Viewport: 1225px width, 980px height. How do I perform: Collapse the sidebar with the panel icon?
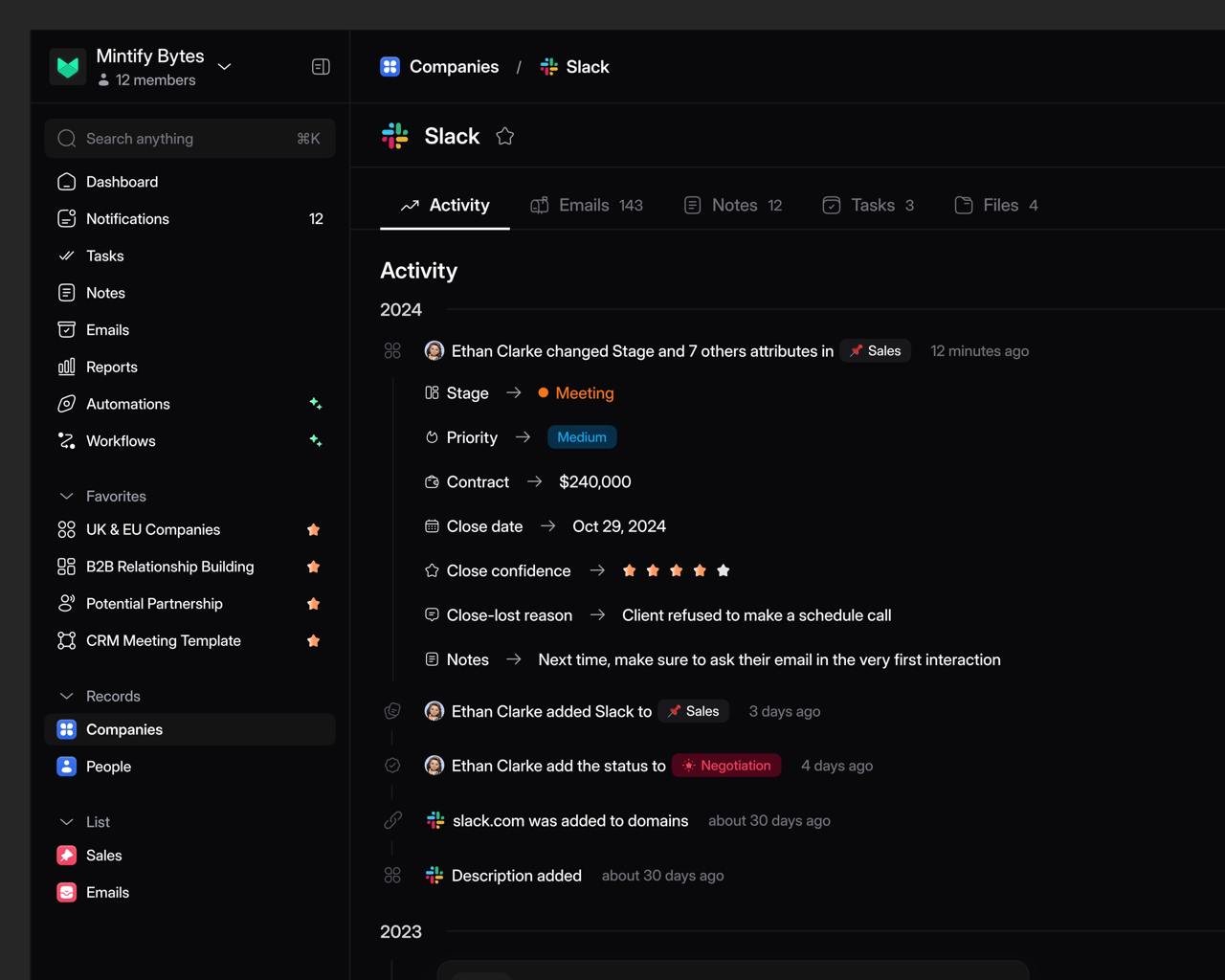(321, 67)
